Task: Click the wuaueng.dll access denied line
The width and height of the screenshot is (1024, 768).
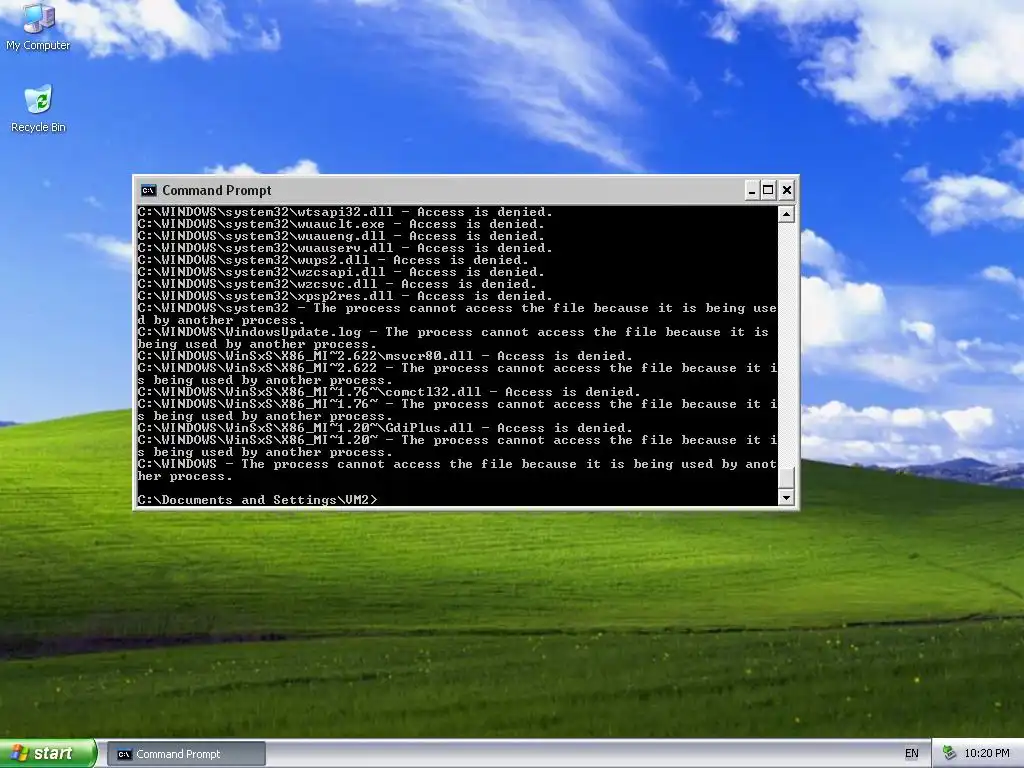Action: coord(342,236)
